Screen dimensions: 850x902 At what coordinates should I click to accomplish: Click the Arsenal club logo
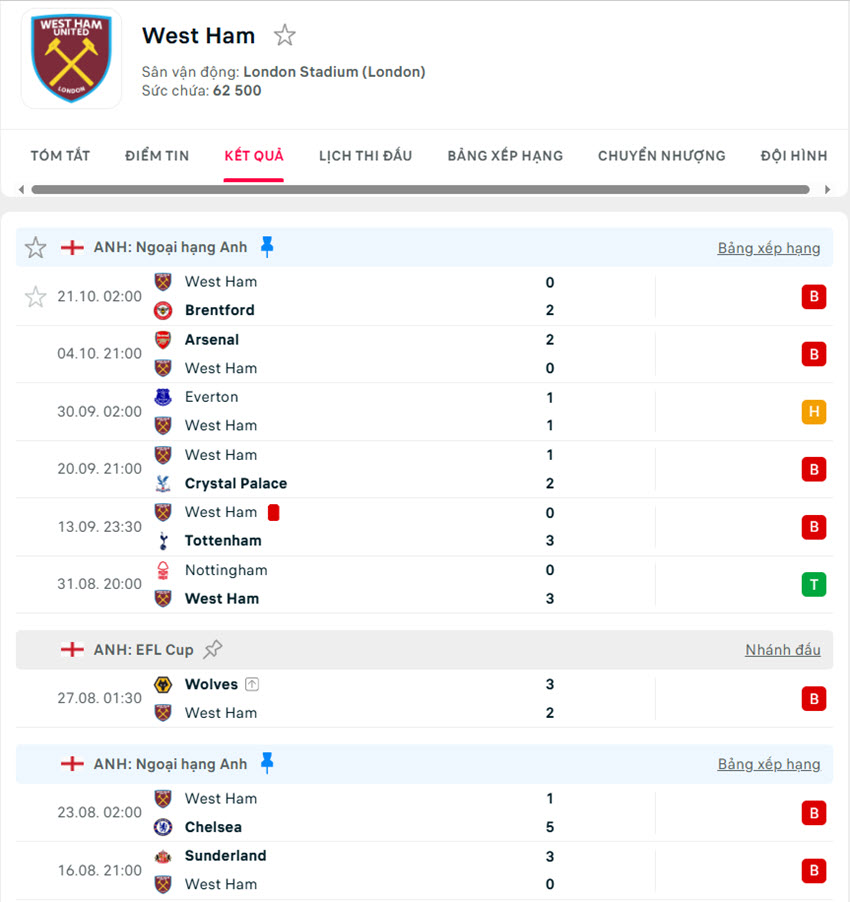coord(163,339)
